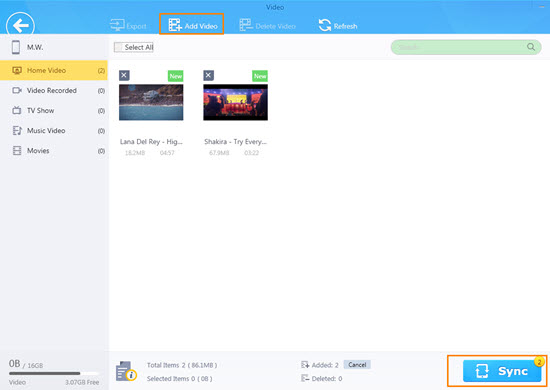Click the New badge on Shakira video
Screen dimensions: 550x390
pos(260,76)
